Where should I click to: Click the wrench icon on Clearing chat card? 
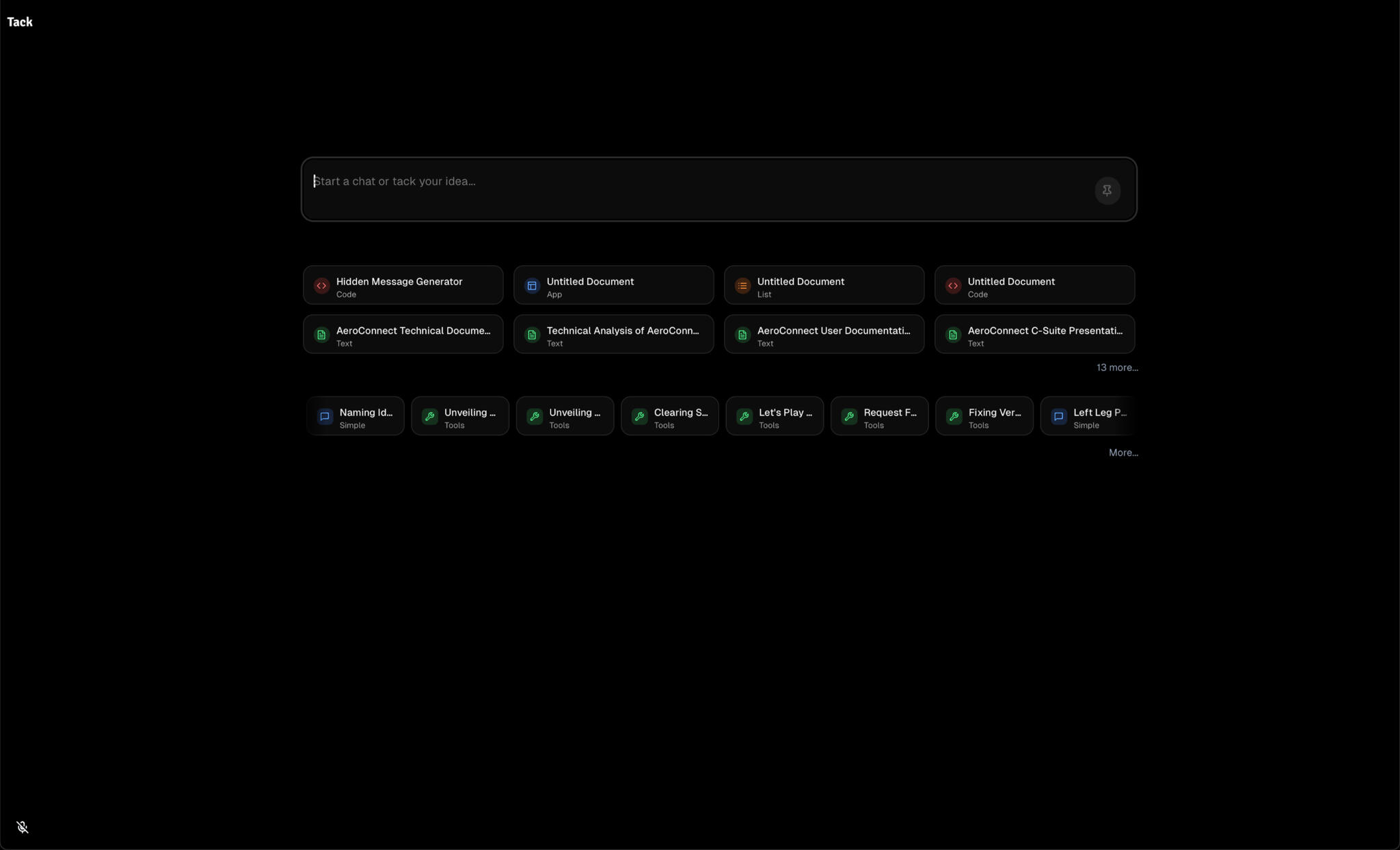[x=639, y=416]
